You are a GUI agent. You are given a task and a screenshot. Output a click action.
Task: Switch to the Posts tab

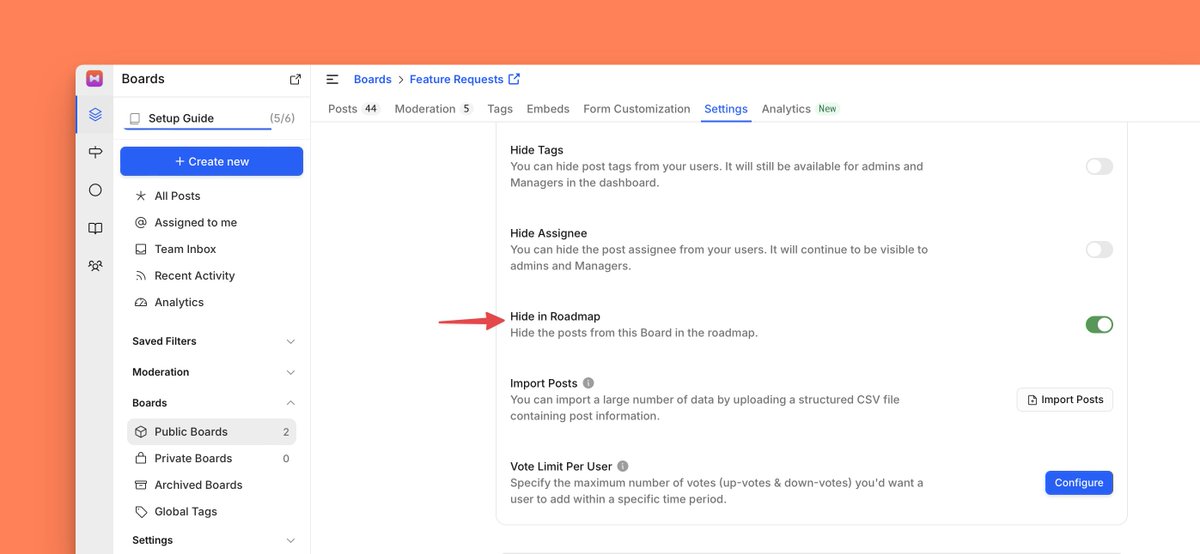coord(353,109)
